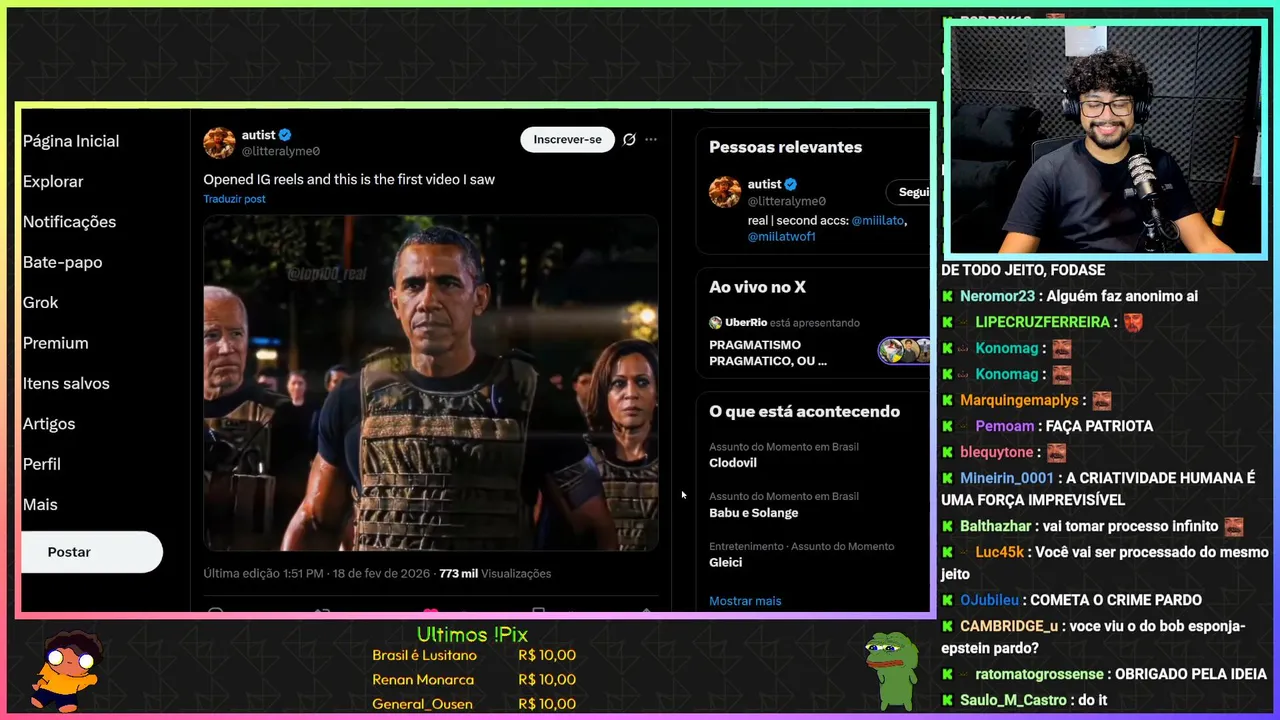The width and height of the screenshot is (1280, 720).
Task: Open Explorar in the X sidebar
Action: [x=53, y=182]
